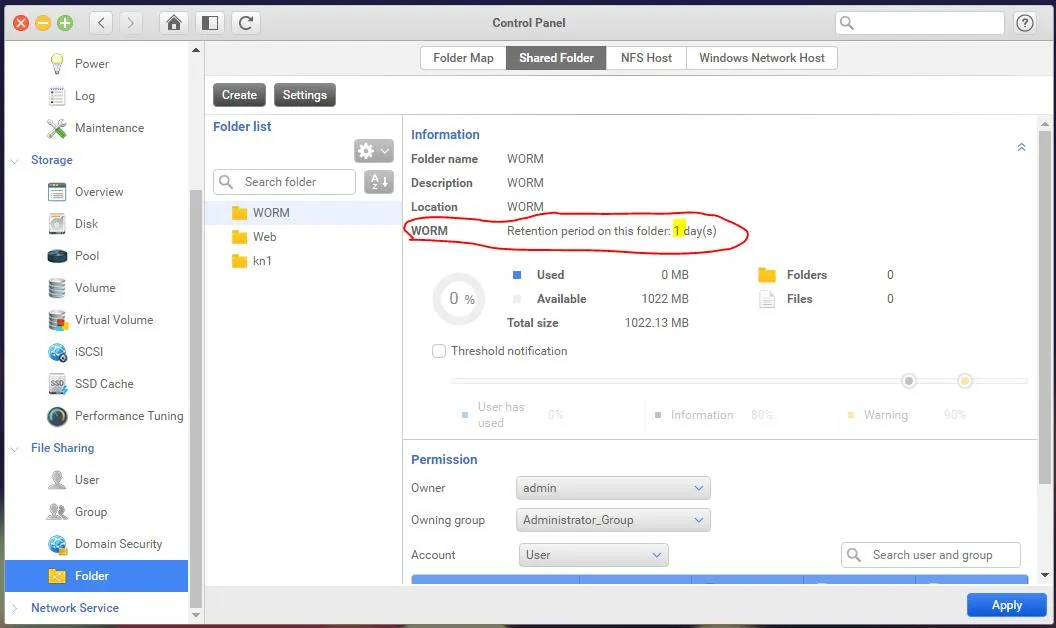Click the Warning threshold slider handle

(x=964, y=381)
